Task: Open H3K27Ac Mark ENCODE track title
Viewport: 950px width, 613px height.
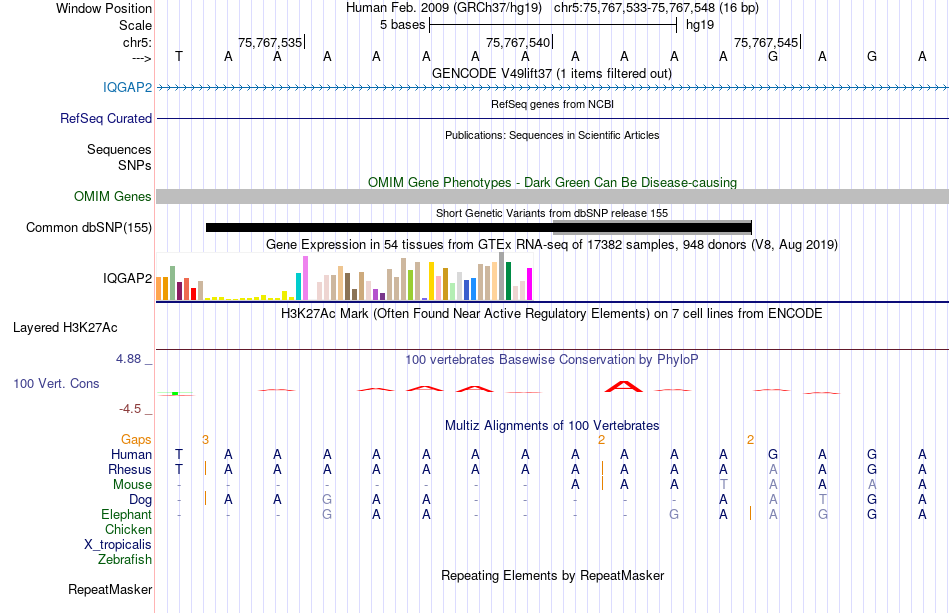Action: [552, 313]
